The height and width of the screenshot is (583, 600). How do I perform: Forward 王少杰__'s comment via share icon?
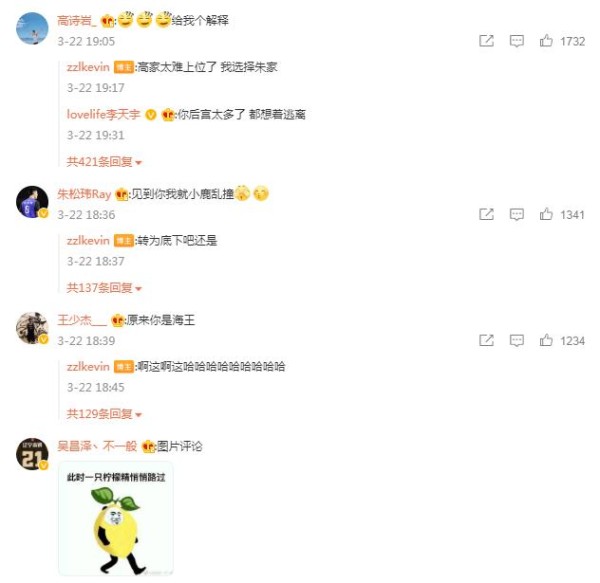486,340
